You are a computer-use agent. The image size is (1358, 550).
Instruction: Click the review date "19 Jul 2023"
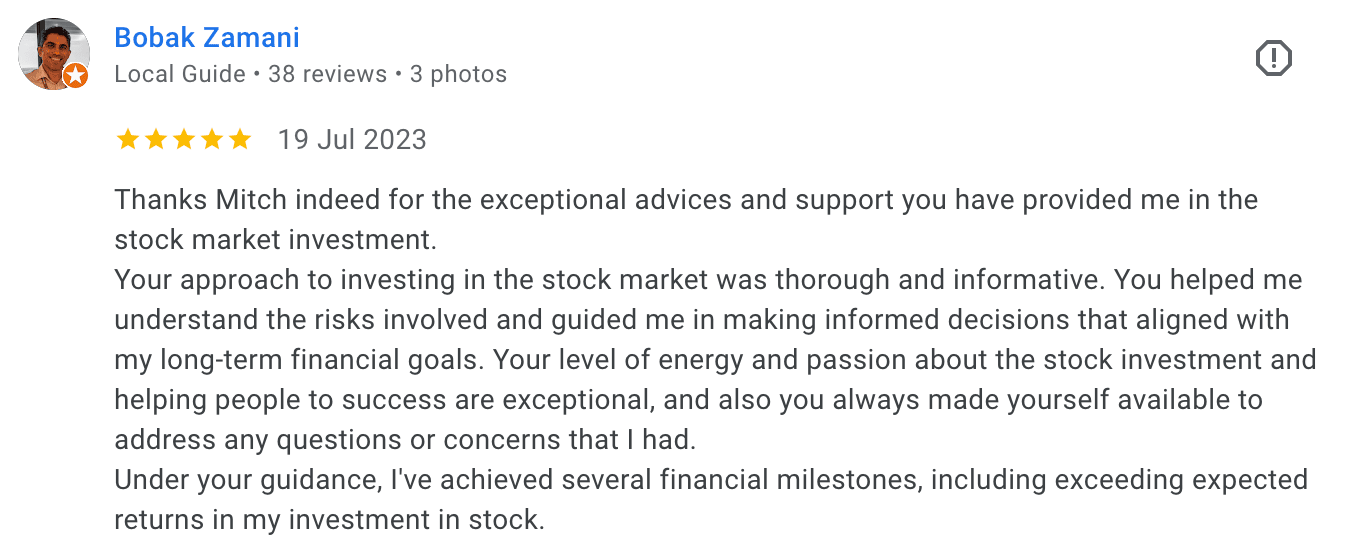[352, 139]
